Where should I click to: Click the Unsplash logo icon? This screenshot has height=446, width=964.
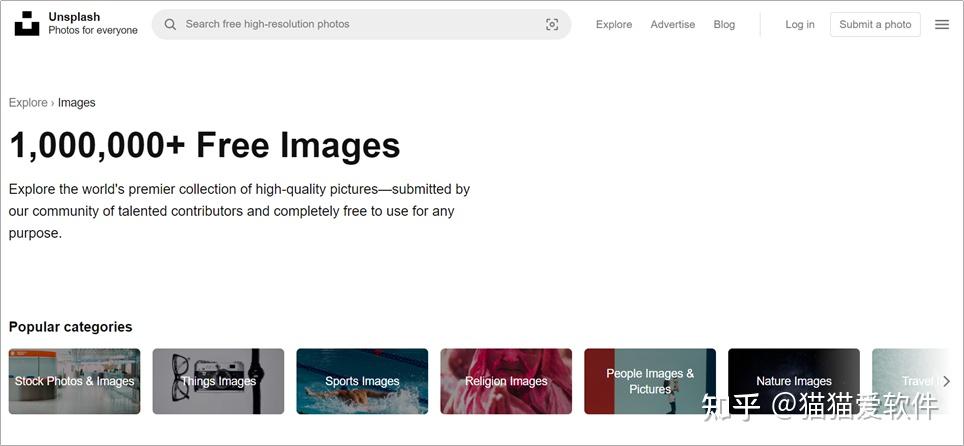click(27, 23)
